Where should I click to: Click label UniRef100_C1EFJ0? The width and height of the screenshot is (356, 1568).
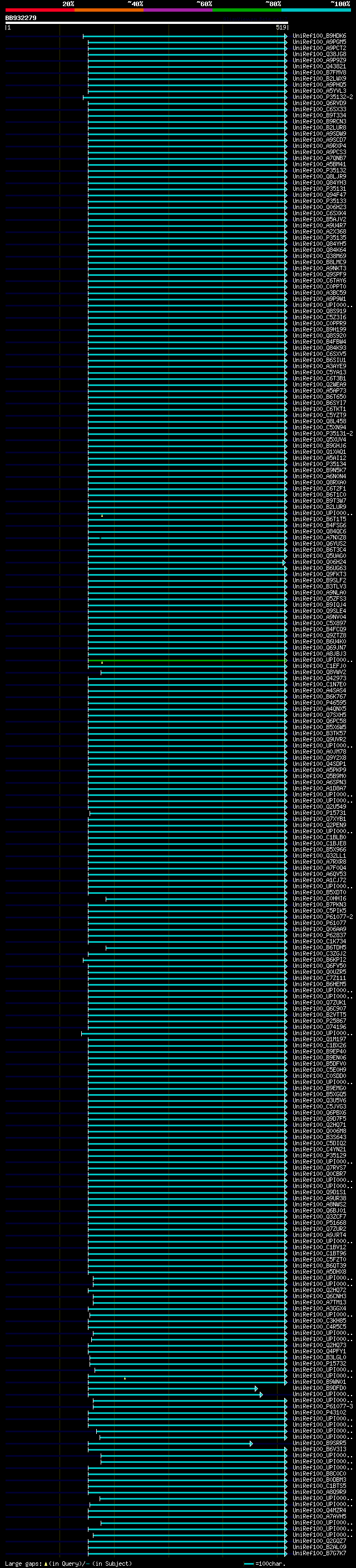319,666
